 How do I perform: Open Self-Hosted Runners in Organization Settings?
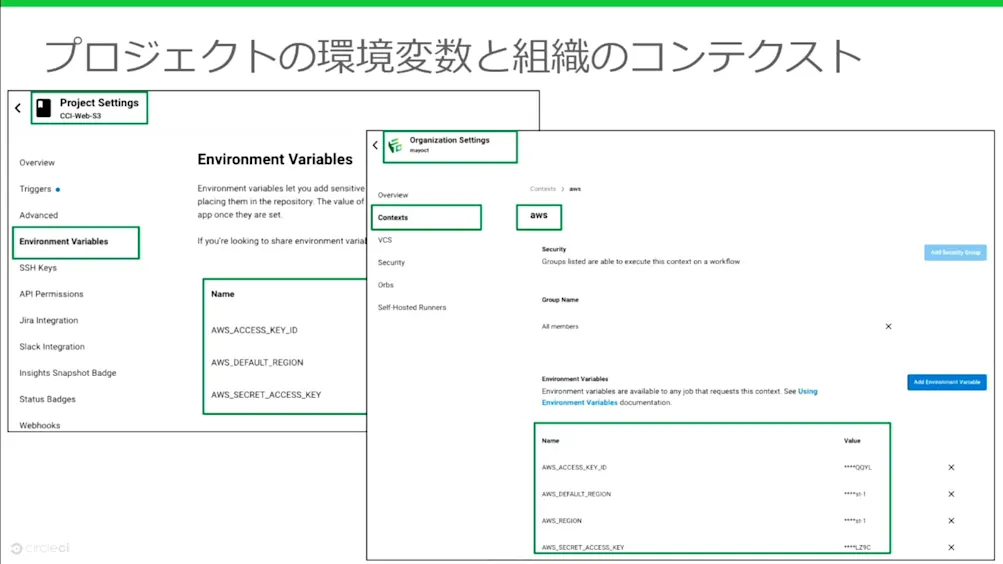click(412, 308)
